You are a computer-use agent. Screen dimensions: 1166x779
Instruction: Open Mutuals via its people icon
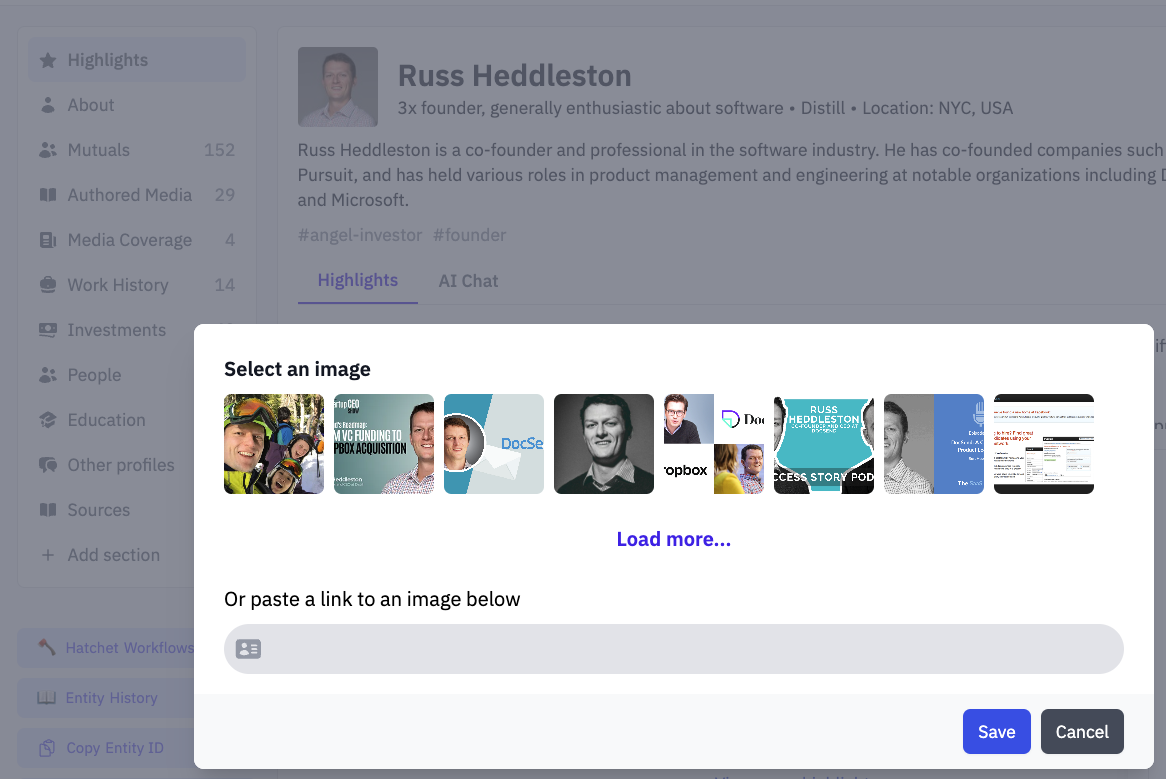48,150
